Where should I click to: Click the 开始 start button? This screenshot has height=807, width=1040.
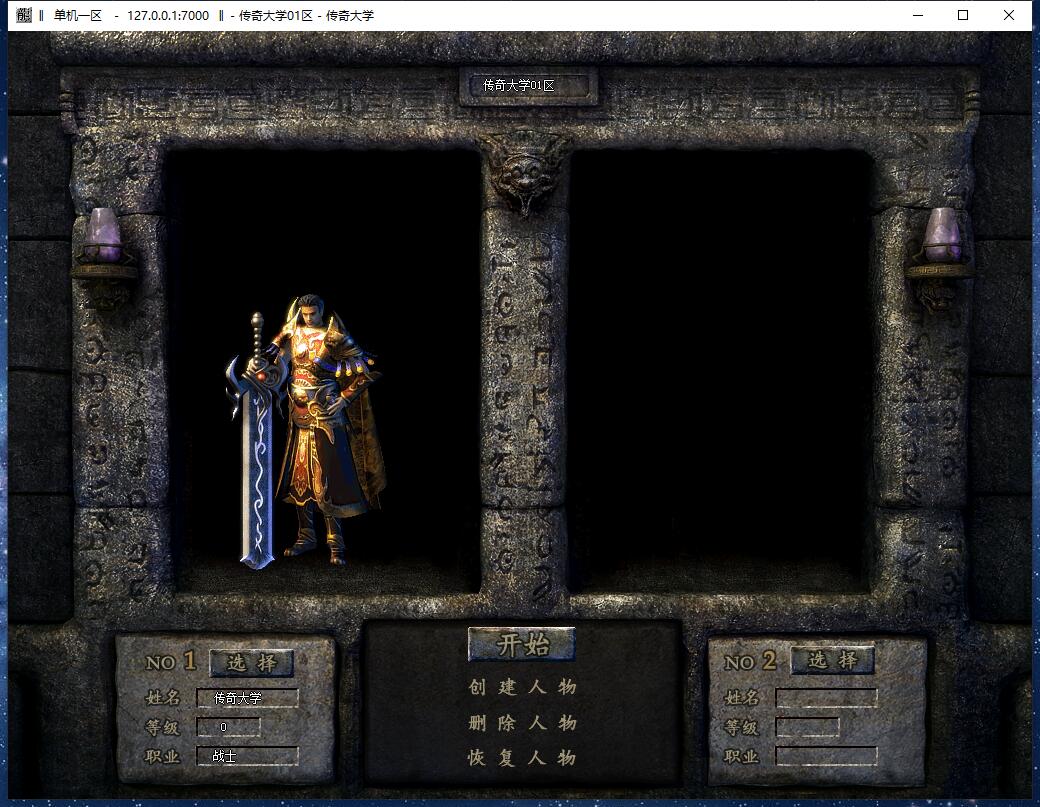click(521, 644)
